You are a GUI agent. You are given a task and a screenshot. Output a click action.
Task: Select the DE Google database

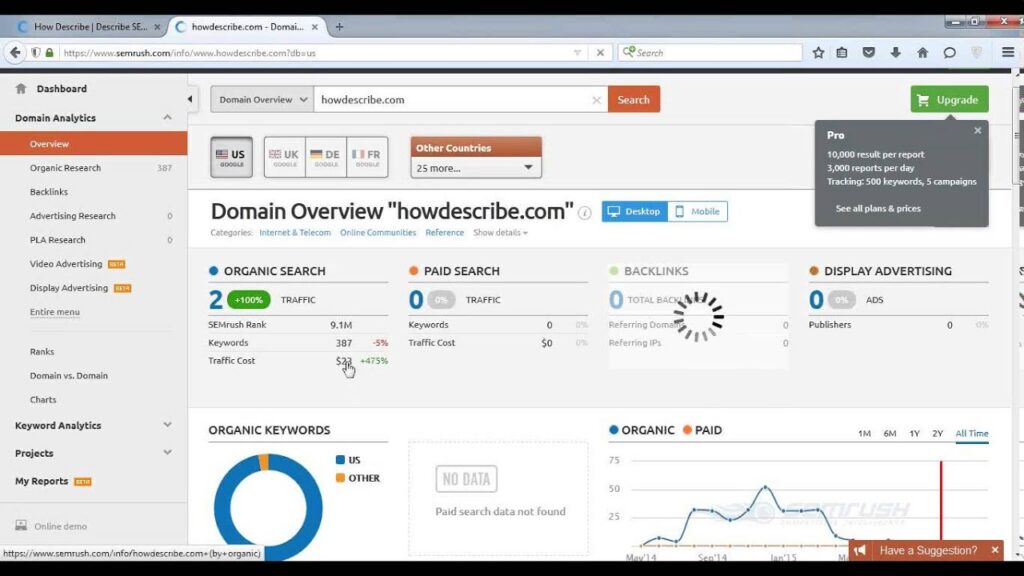coord(325,157)
